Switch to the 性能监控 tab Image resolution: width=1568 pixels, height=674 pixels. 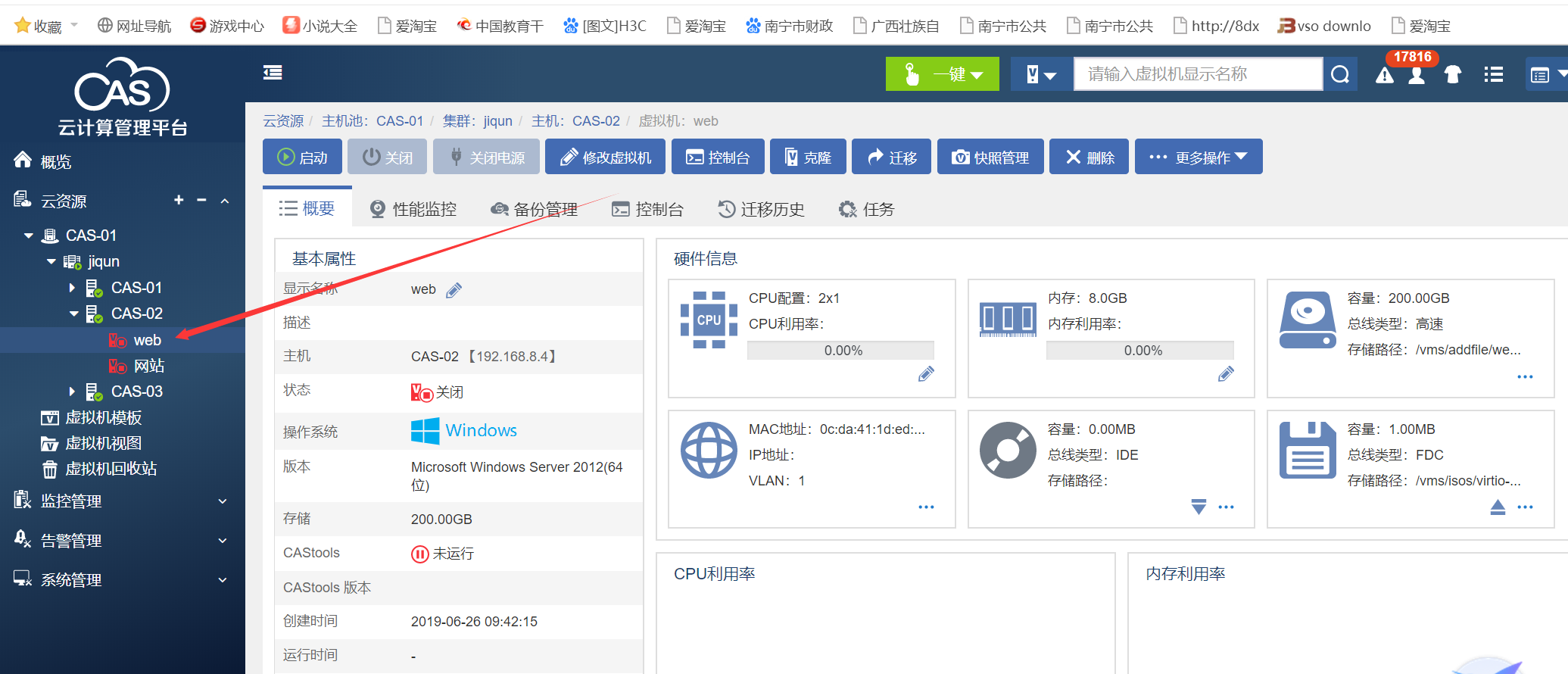(413, 209)
